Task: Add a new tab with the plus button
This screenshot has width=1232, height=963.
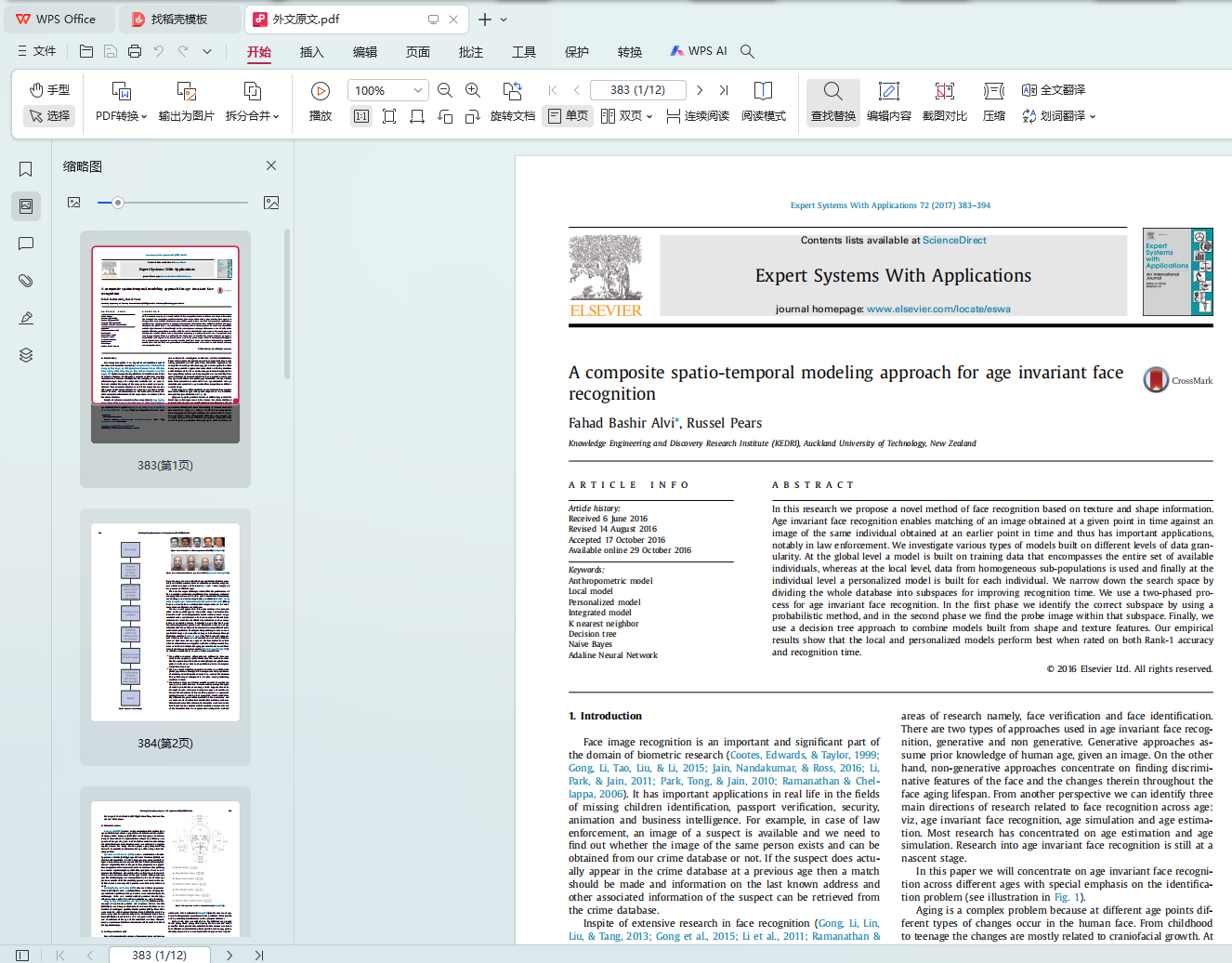Action: pos(485,19)
